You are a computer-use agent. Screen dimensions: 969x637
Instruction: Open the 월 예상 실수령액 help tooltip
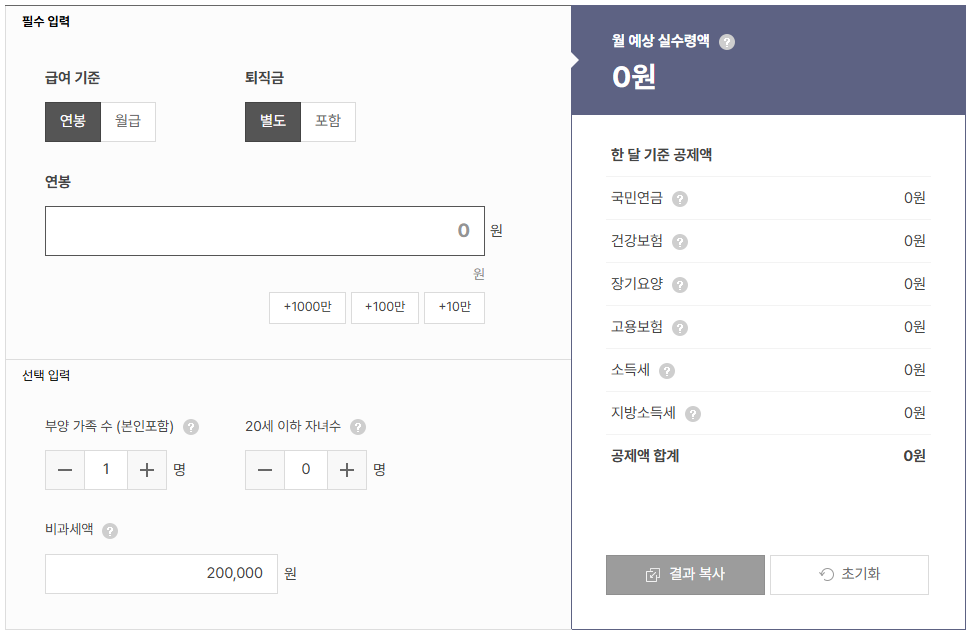(x=729, y=43)
